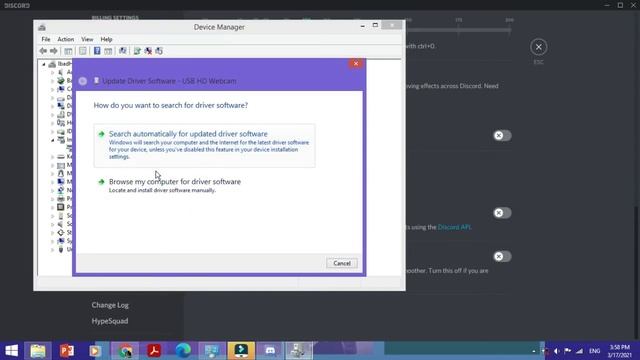
Task: Collapse the root computer node in device tree
Action: (x=44, y=64)
